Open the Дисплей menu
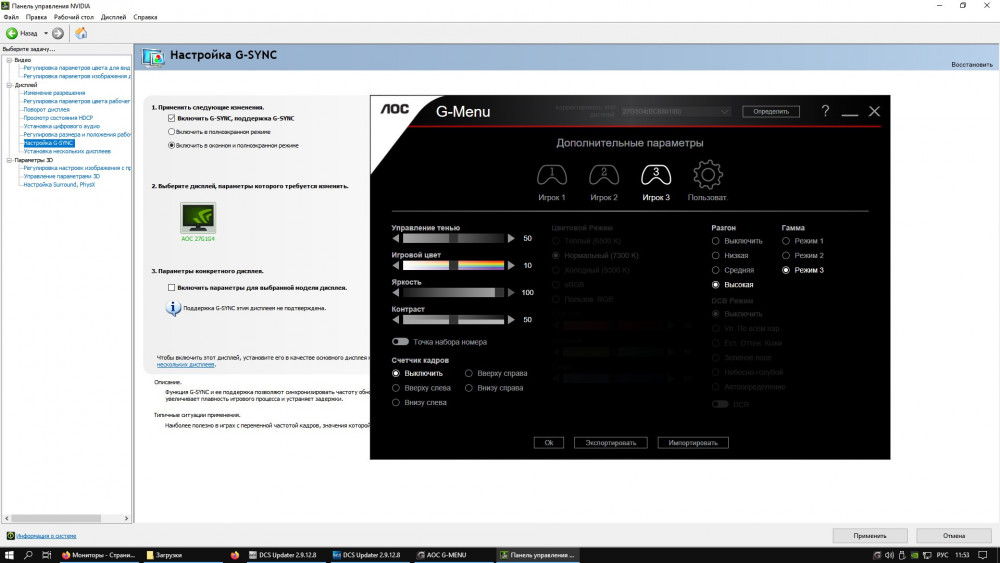 pos(114,17)
